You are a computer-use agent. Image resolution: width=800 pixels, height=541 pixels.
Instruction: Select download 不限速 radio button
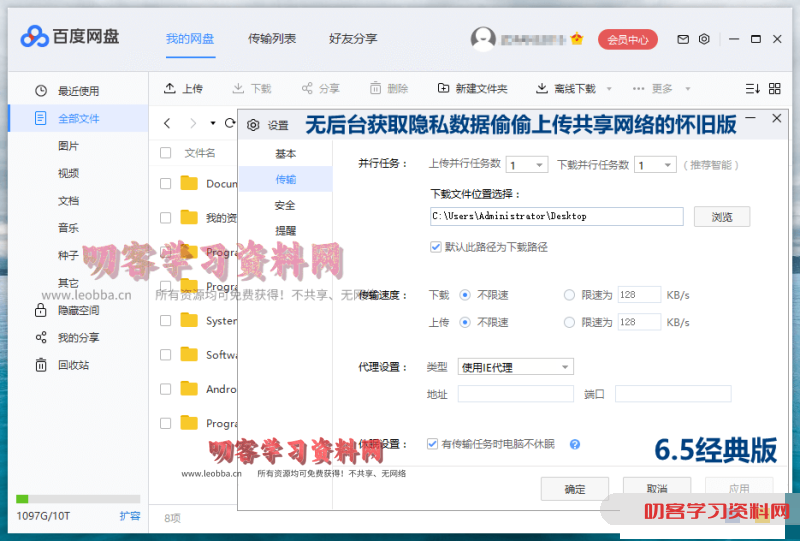(x=465, y=295)
